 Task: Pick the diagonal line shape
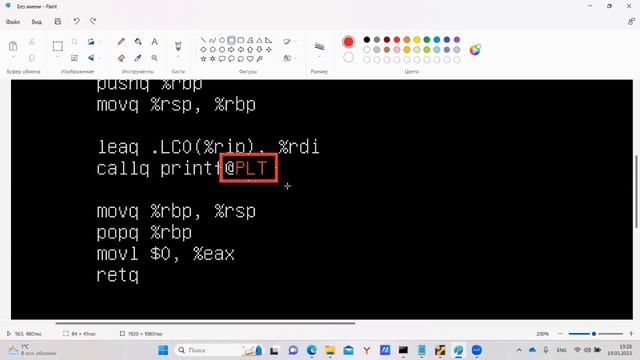click(x=203, y=40)
